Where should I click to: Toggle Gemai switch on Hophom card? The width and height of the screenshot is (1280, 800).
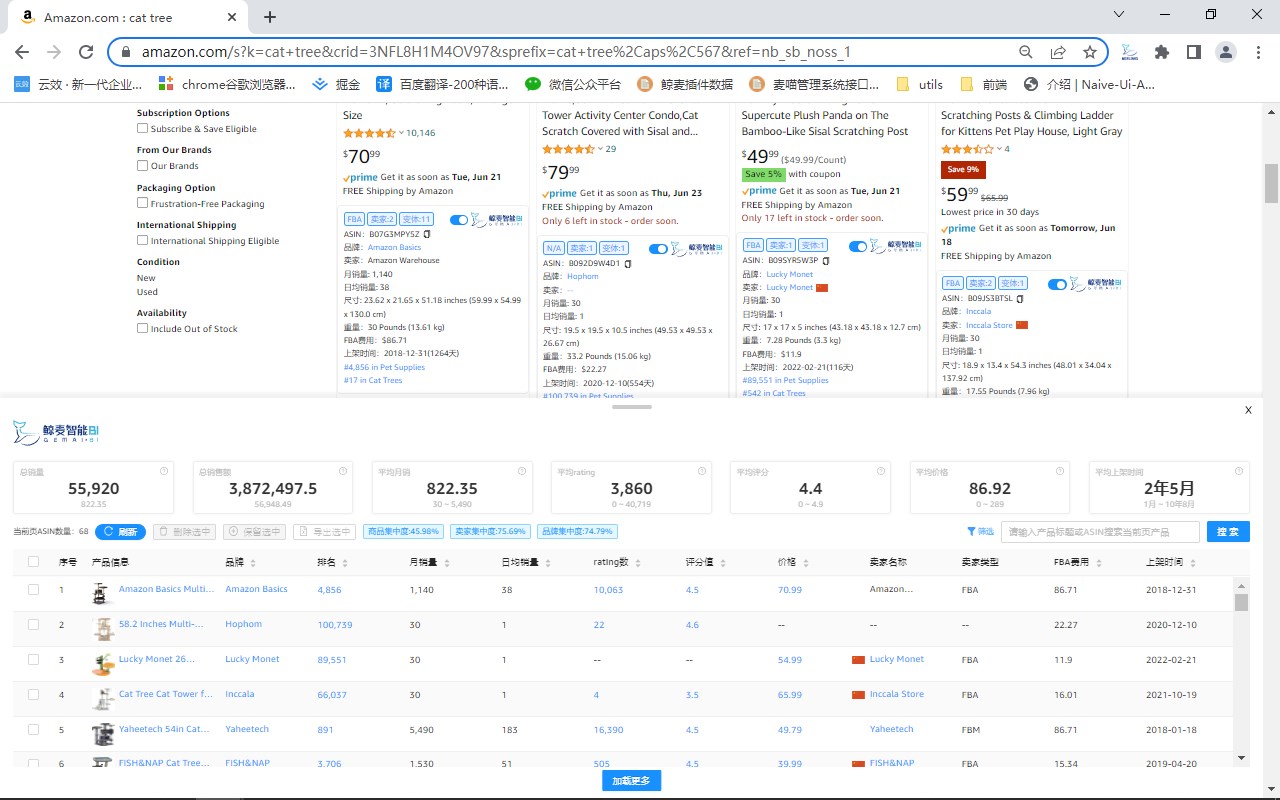coord(658,249)
